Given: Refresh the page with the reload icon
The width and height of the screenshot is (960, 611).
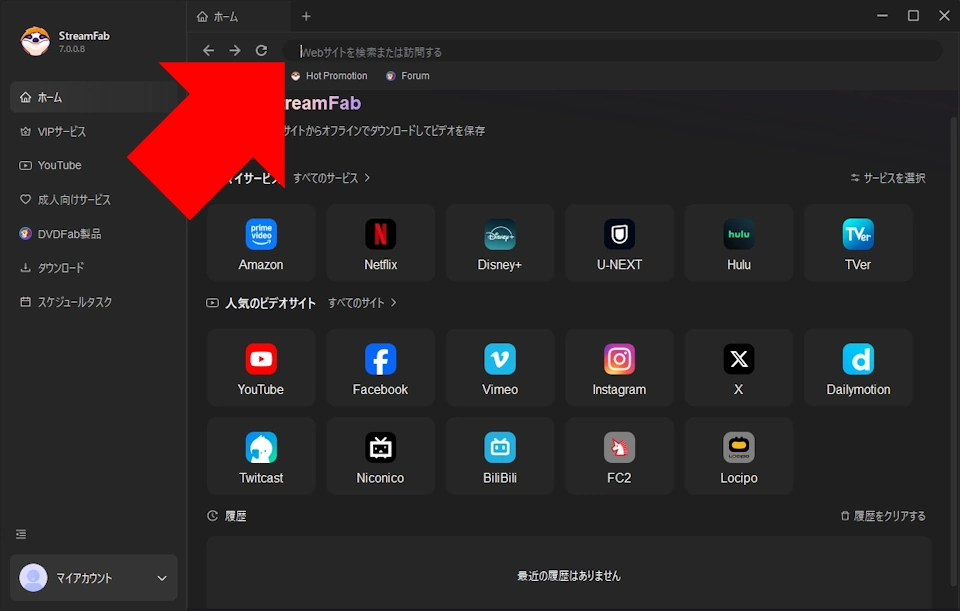Looking at the screenshot, I should pyautogui.click(x=261, y=50).
